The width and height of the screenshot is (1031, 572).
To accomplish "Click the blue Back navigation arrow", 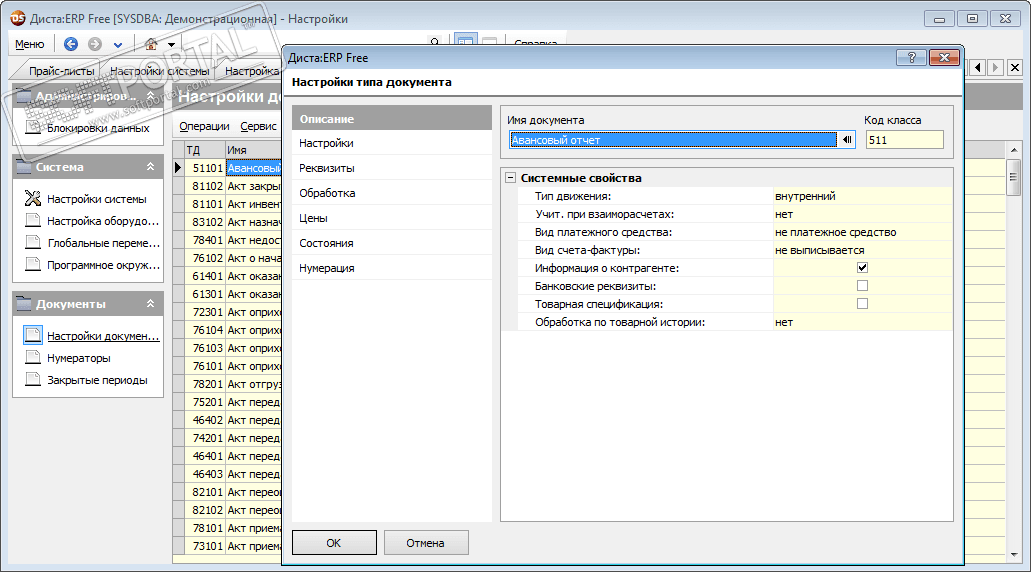I will point(71,44).
